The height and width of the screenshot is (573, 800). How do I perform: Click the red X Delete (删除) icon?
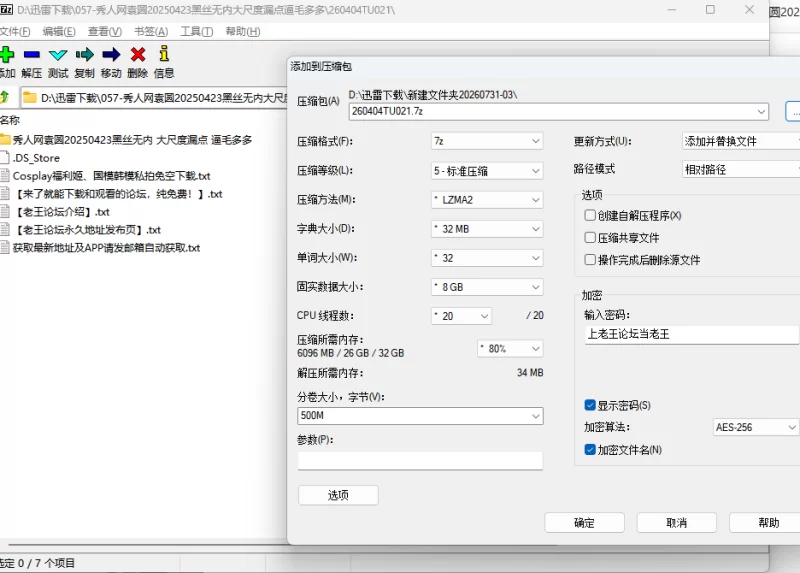[x=138, y=55]
